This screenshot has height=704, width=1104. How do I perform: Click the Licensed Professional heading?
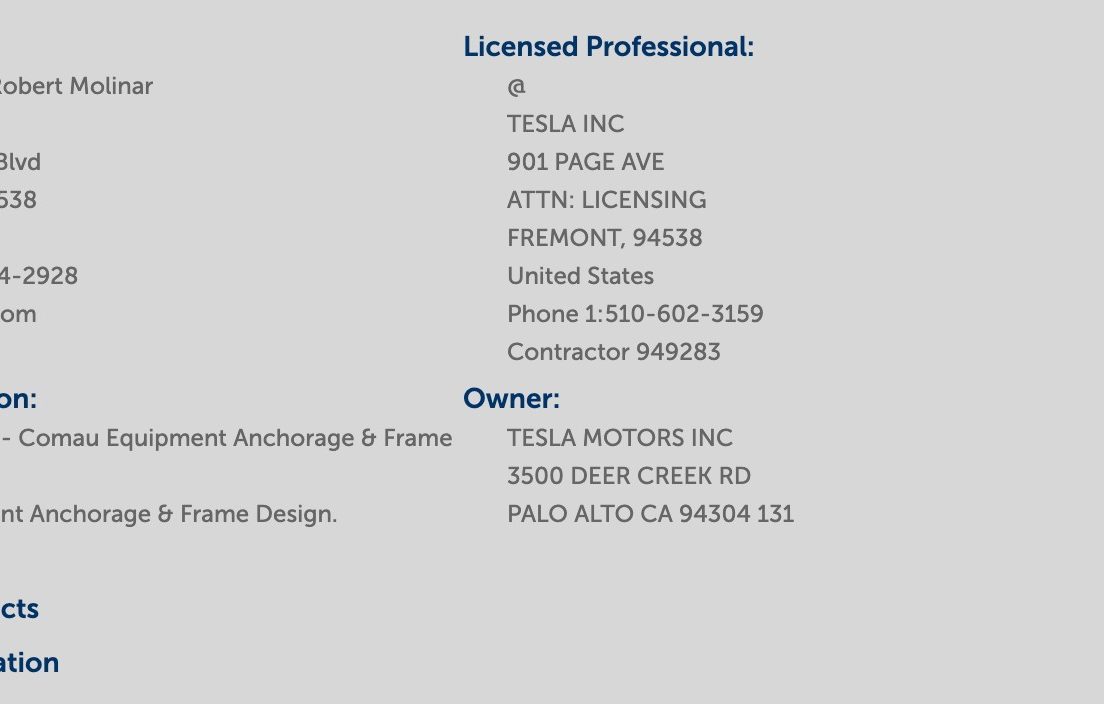click(608, 47)
